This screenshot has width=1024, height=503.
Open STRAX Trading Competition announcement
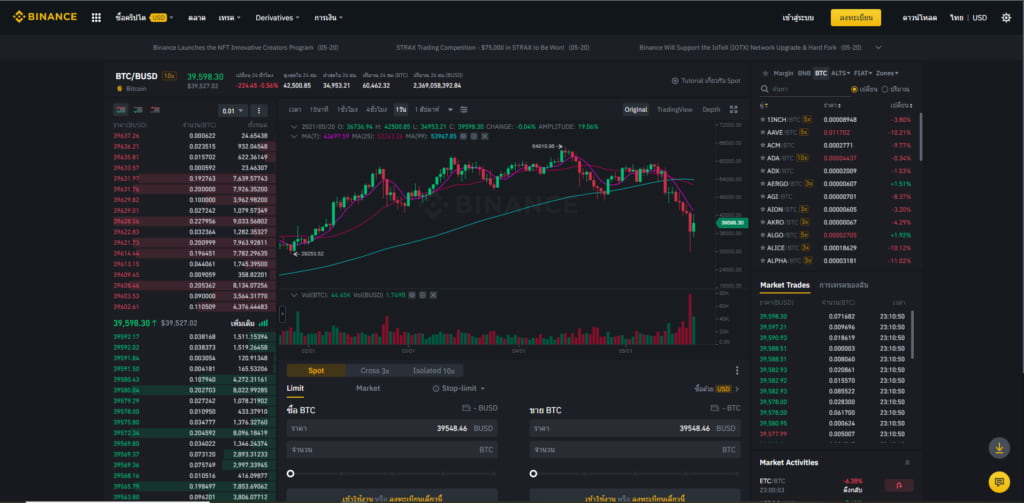point(492,48)
